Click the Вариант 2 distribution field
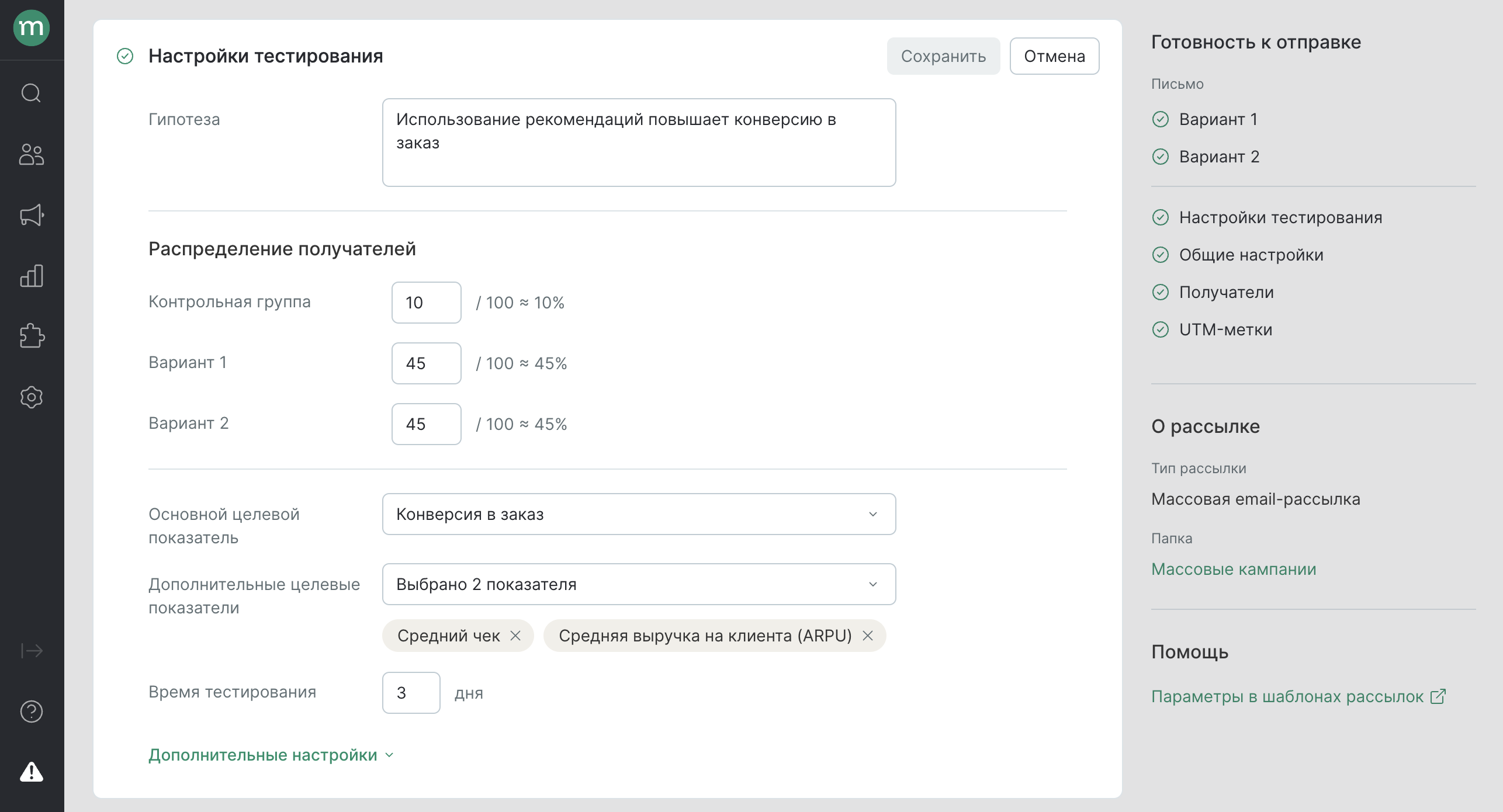The width and height of the screenshot is (1503, 812). [x=427, y=424]
